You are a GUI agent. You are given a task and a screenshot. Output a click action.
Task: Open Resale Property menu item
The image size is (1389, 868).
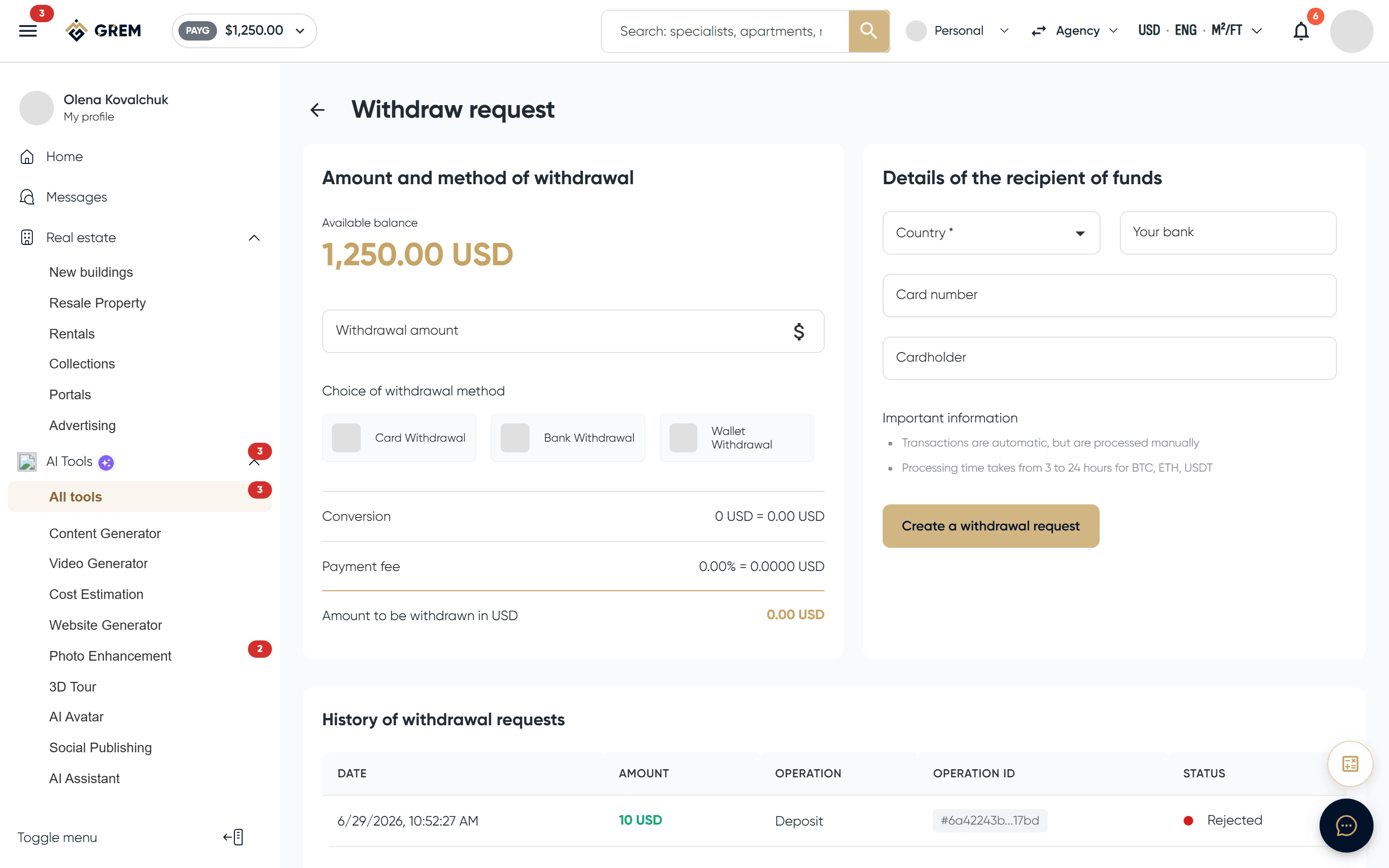tap(97, 303)
